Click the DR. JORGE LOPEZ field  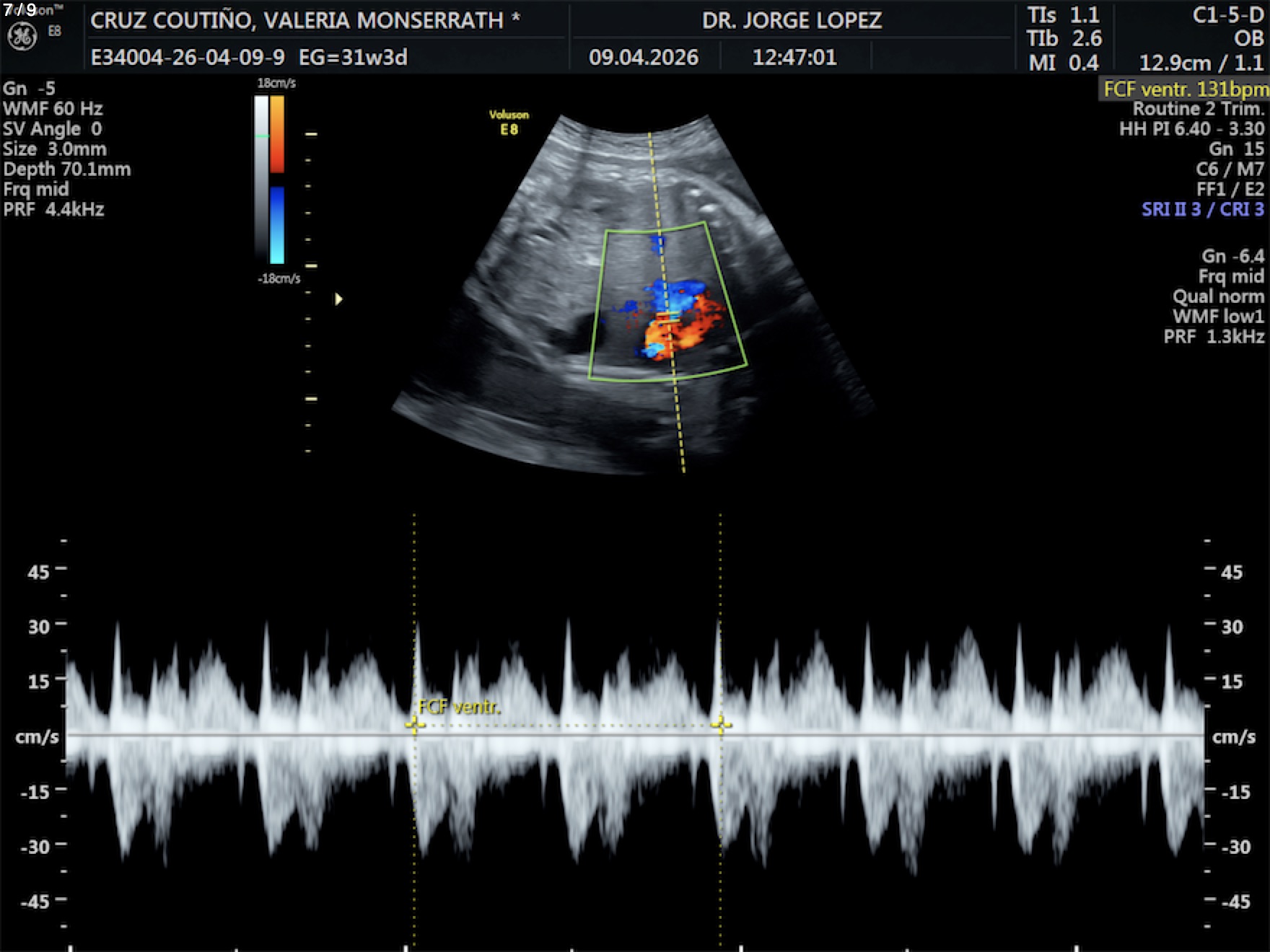792,20
